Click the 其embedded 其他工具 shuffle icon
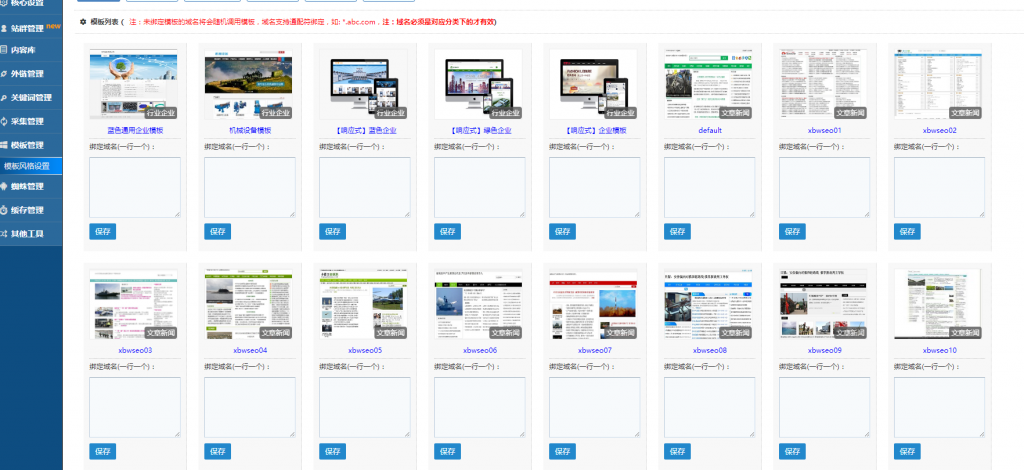Viewport: 1024px width, 470px height. (x=5, y=234)
